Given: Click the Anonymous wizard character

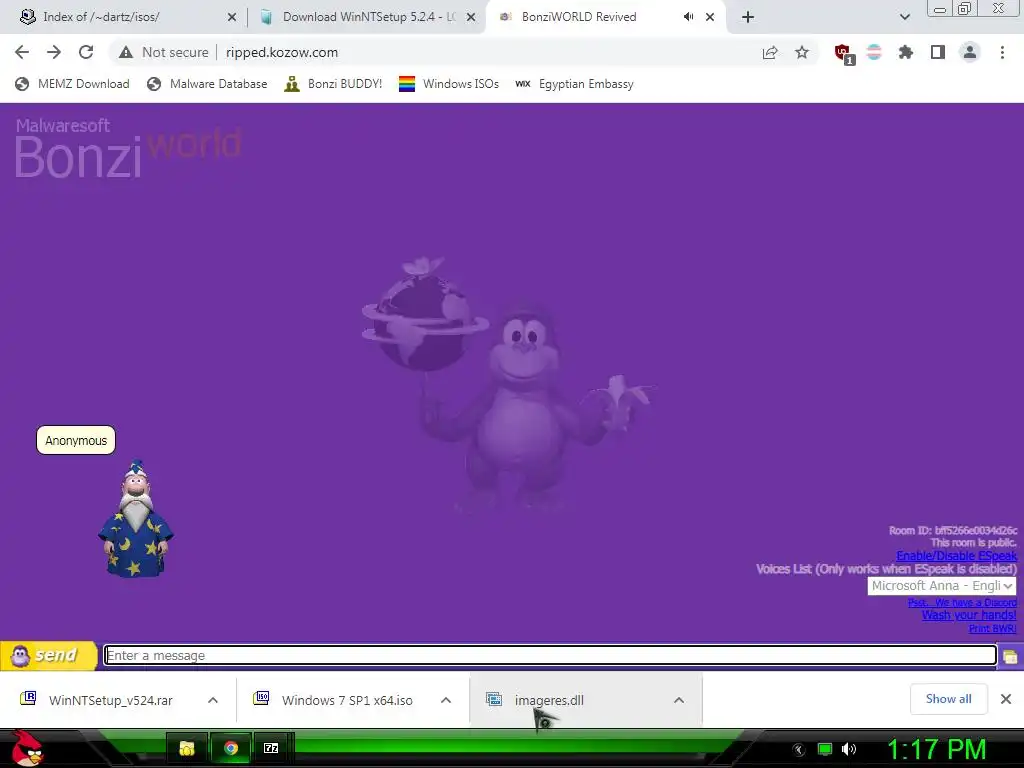Looking at the screenshot, I should tap(136, 519).
